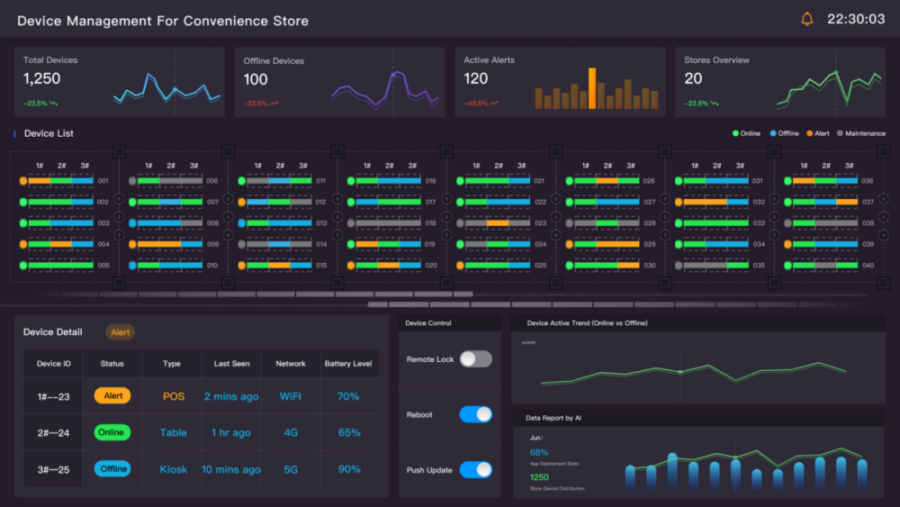900x507 pixels.
Task: Click the Last Seen column header
Action: pyautogui.click(x=231, y=363)
